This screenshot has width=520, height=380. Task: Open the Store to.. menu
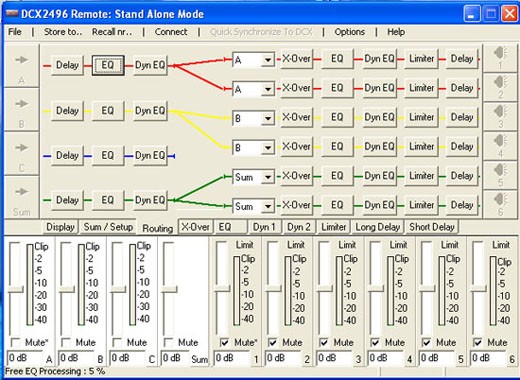63,32
